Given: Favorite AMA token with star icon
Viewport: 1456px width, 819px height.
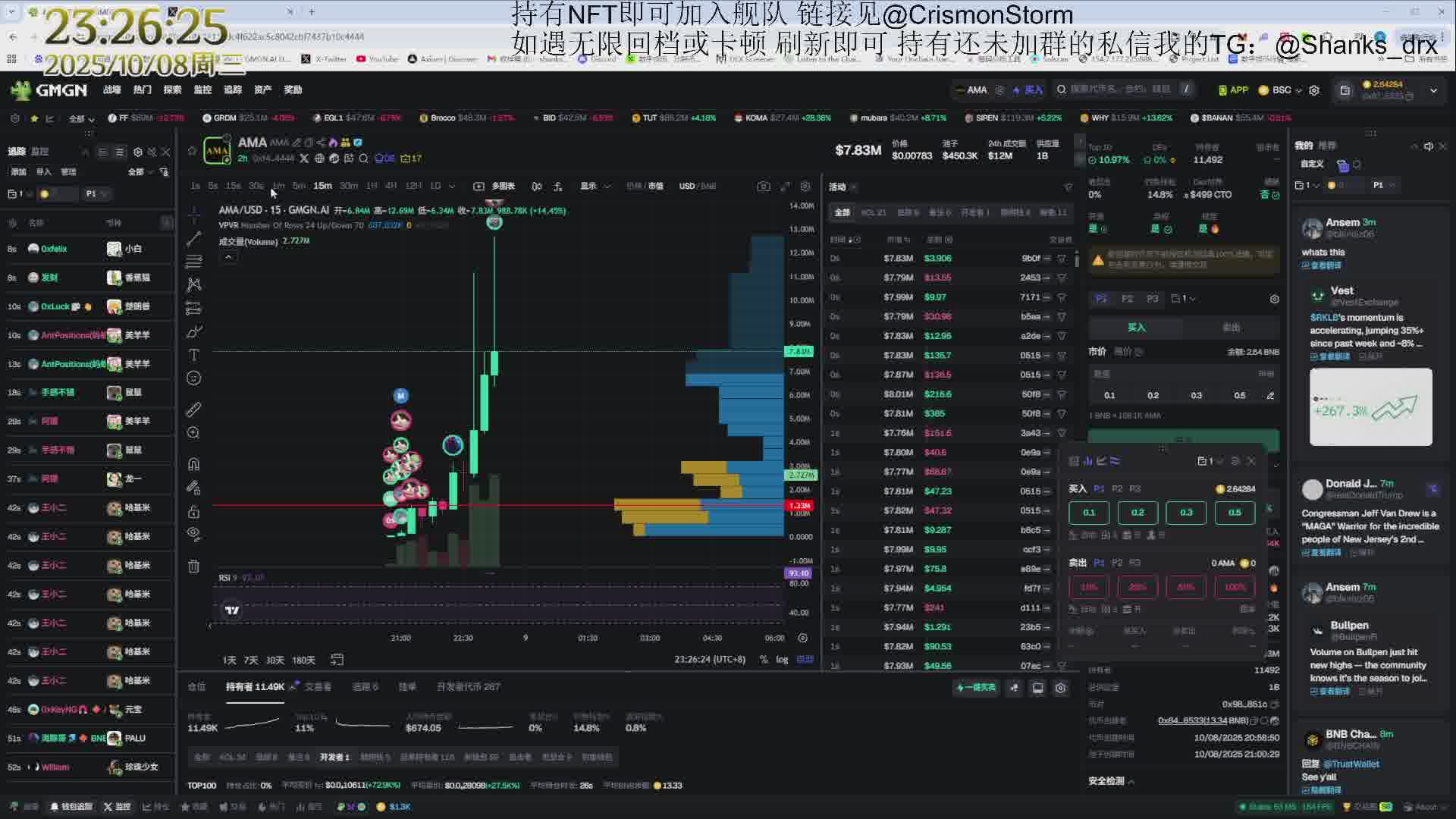Looking at the screenshot, I should [192, 150].
